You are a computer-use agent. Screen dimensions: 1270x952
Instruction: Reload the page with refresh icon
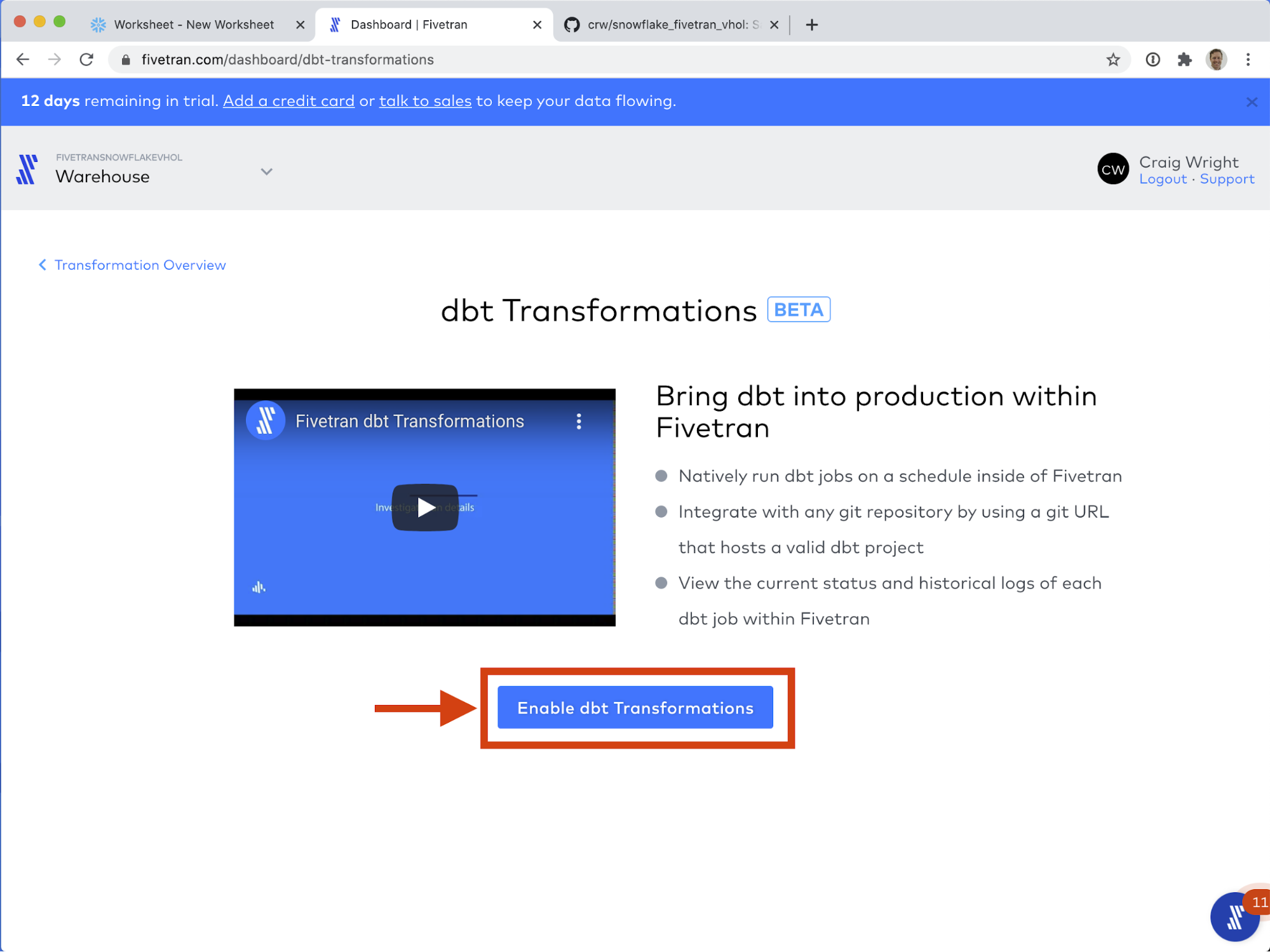(86, 60)
